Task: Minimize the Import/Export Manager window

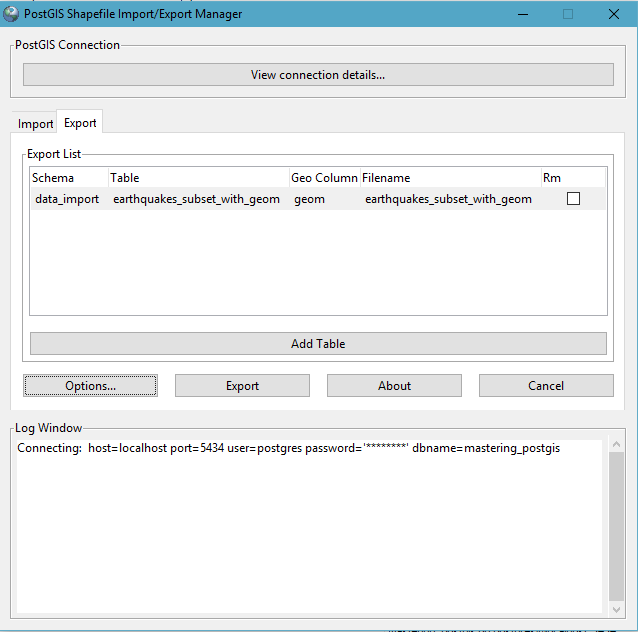Action: pyautogui.click(x=523, y=14)
